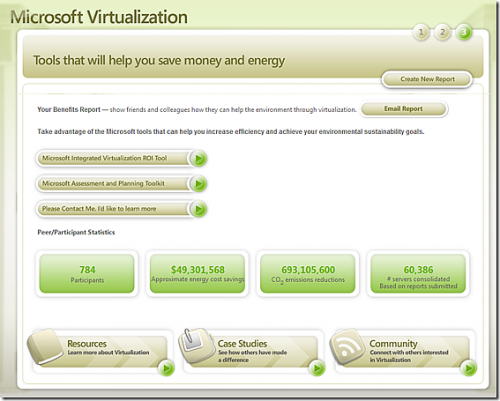Open Microsoft Integrated Virtualization ROI Tool link
The height and width of the screenshot is (401, 500).
[113, 158]
